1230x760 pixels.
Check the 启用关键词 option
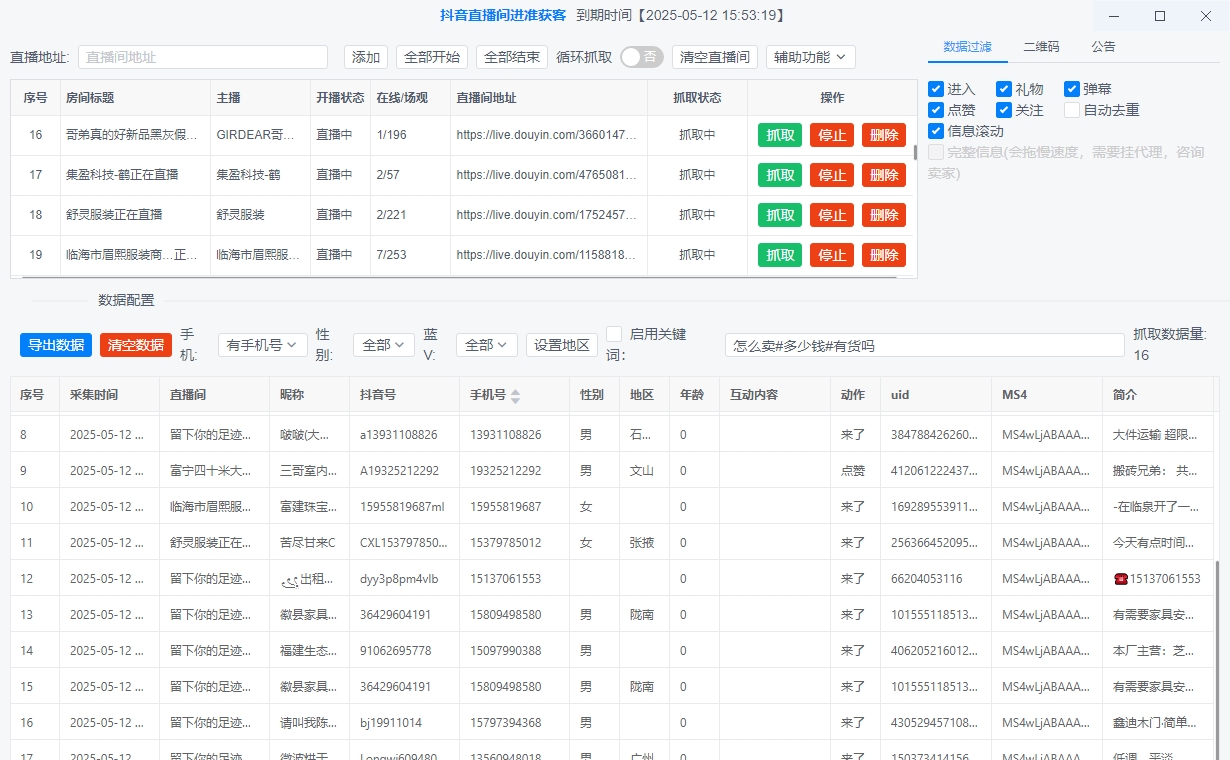tap(615, 334)
